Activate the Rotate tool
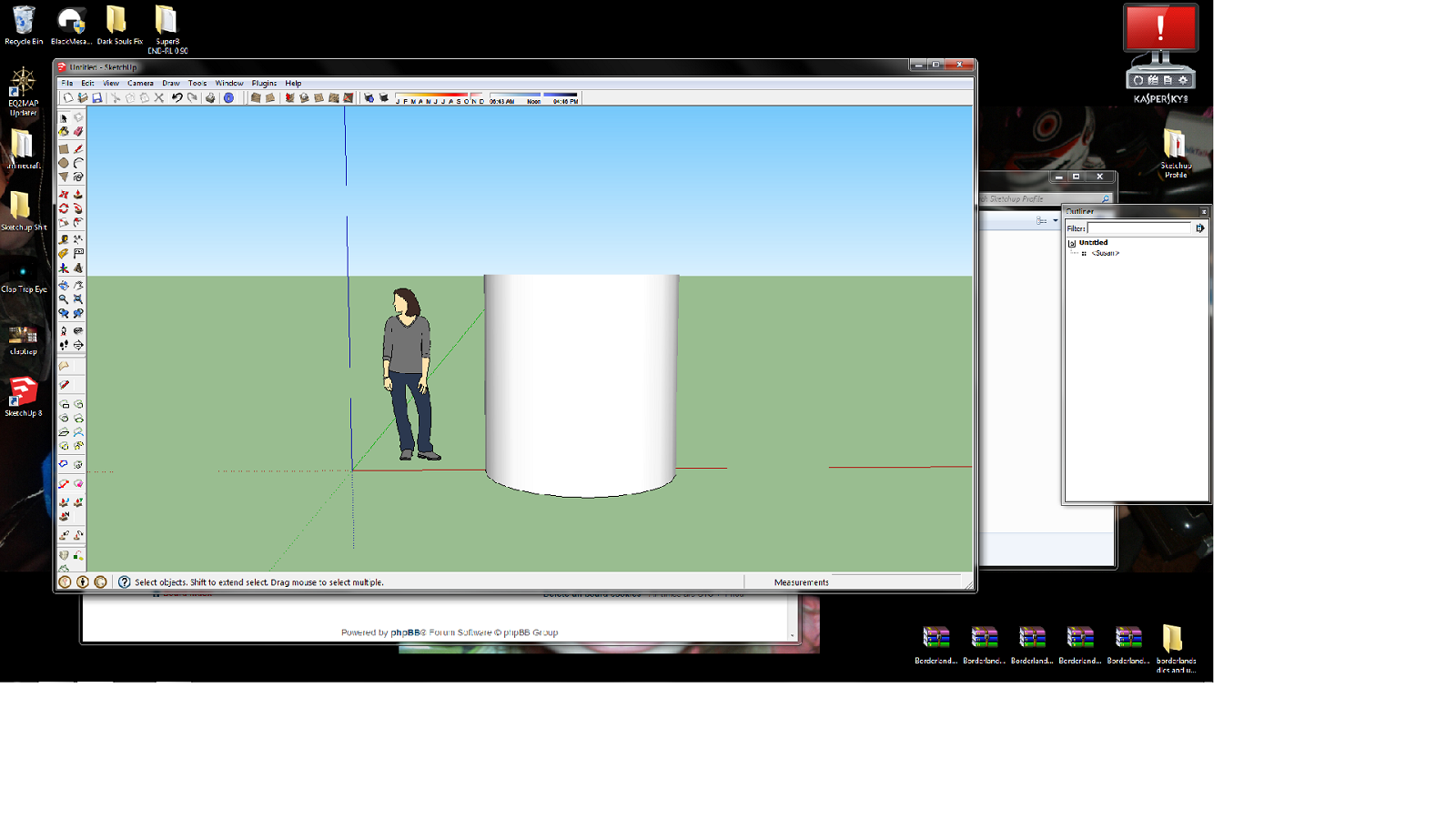The width and height of the screenshot is (1456, 819). pyautogui.click(x=64, y=208)
